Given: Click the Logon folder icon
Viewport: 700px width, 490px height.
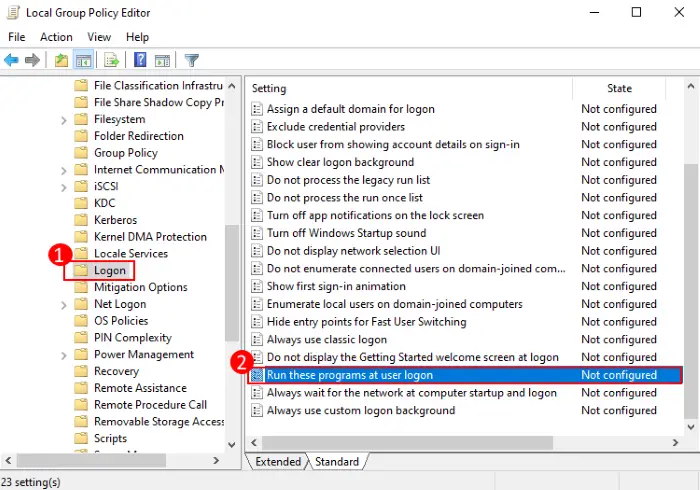Looking at the screenshot, I should click(x=81, y=270).
